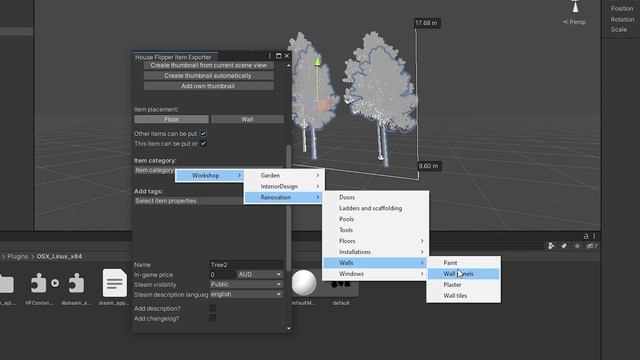
Task: Create thumbnail from current scene view
Action: click(208, 65)
